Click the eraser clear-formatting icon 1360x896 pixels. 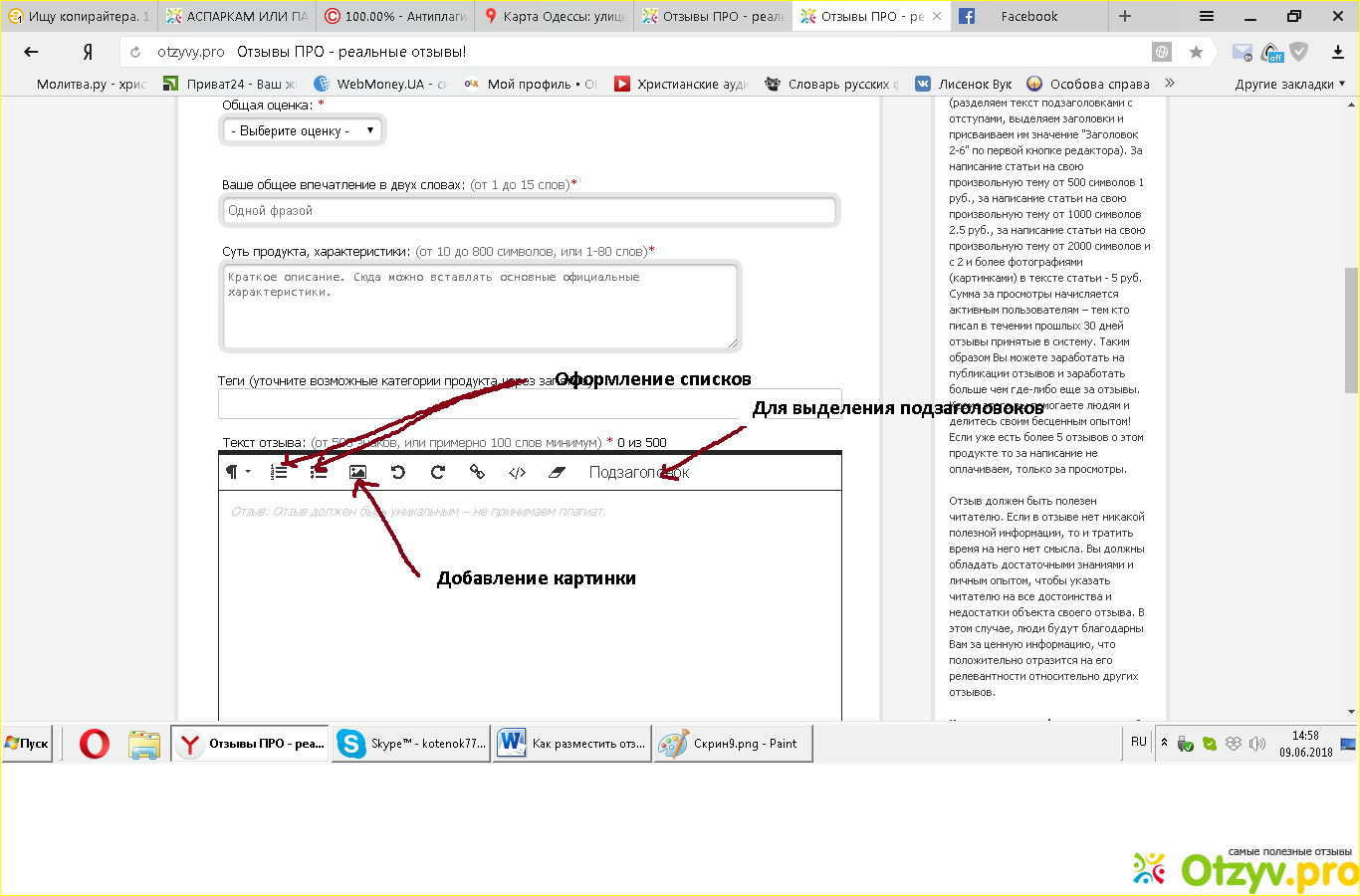coord(557,472)
